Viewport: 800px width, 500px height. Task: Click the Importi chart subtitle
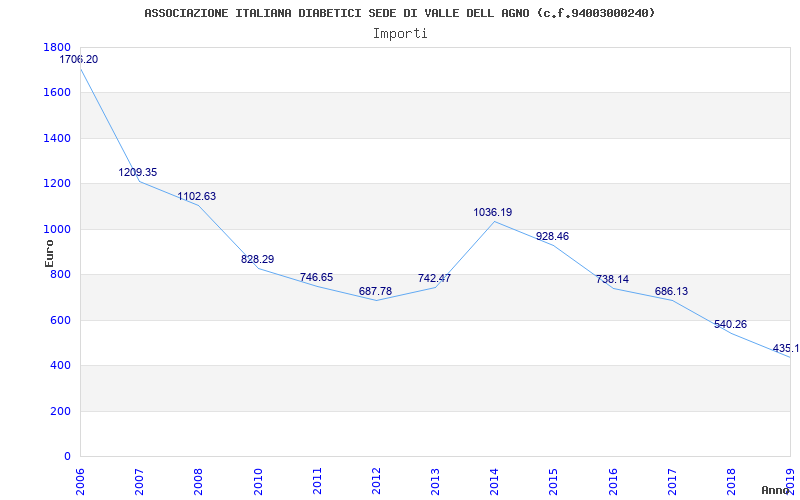(400, 34)
